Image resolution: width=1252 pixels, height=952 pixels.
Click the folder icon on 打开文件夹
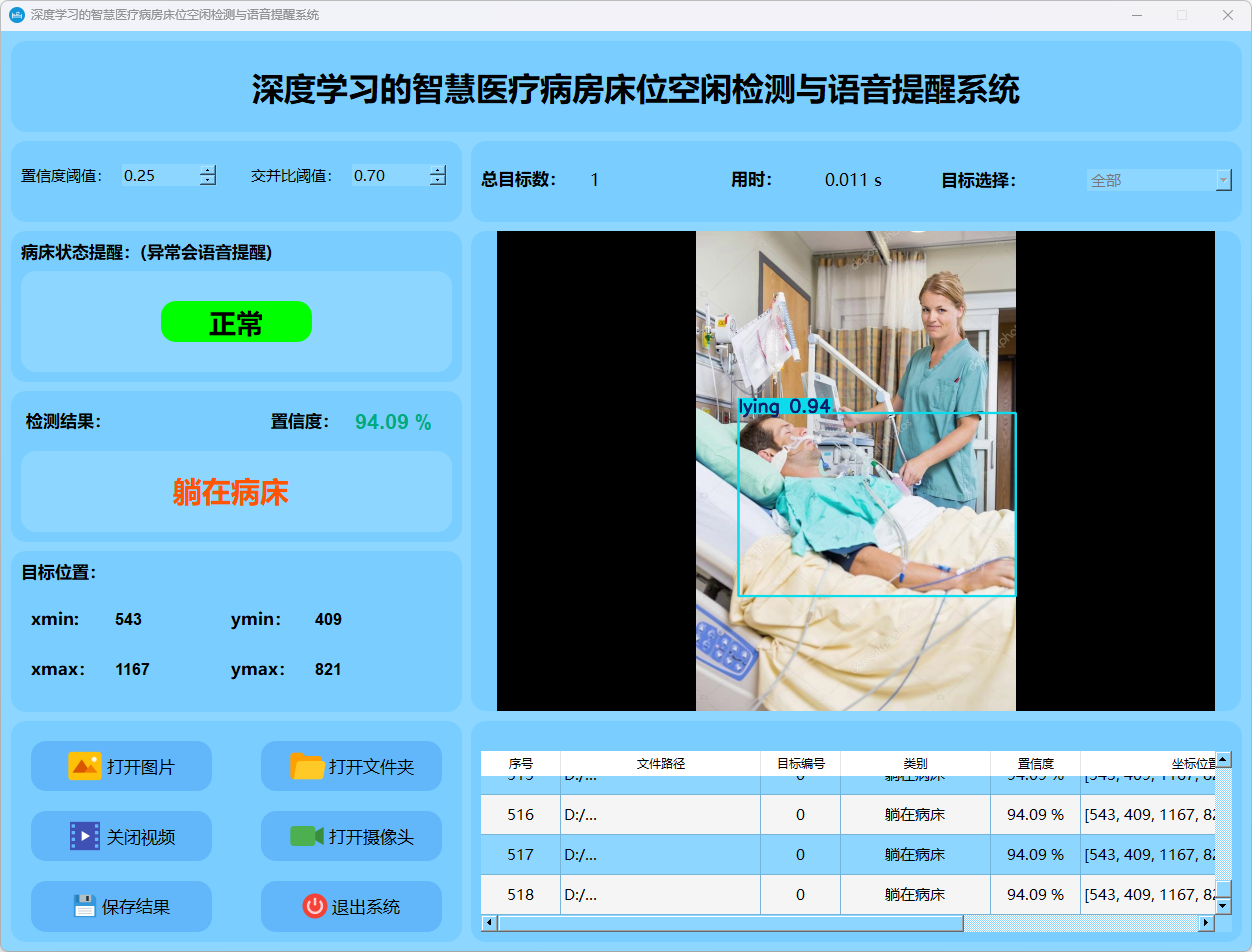307,766
